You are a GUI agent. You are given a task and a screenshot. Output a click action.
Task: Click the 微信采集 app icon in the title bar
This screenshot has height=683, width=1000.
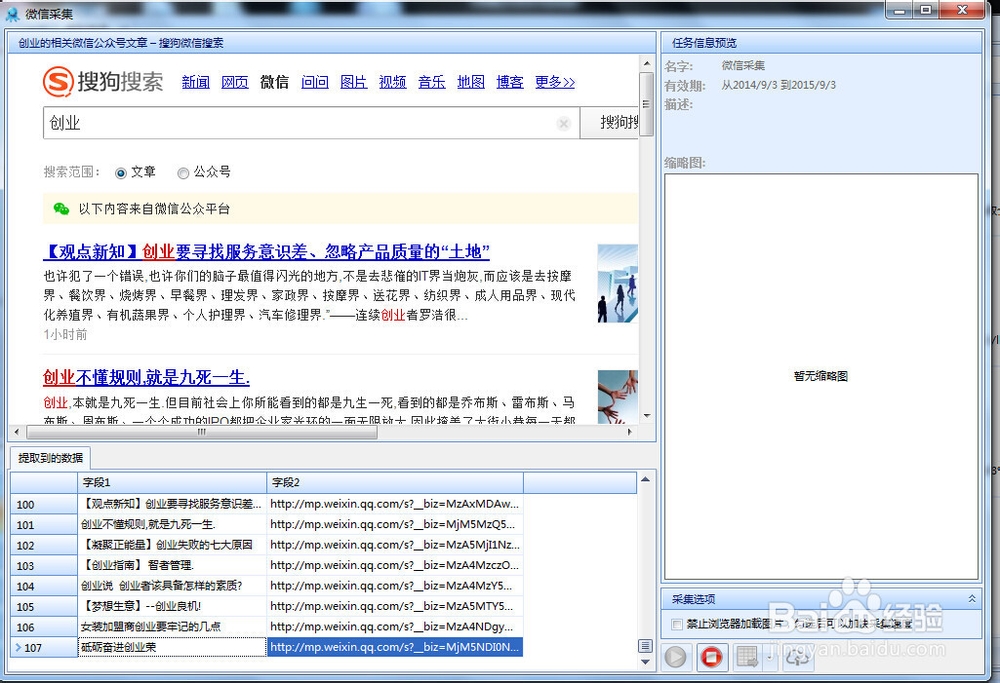tap(12, 13)
